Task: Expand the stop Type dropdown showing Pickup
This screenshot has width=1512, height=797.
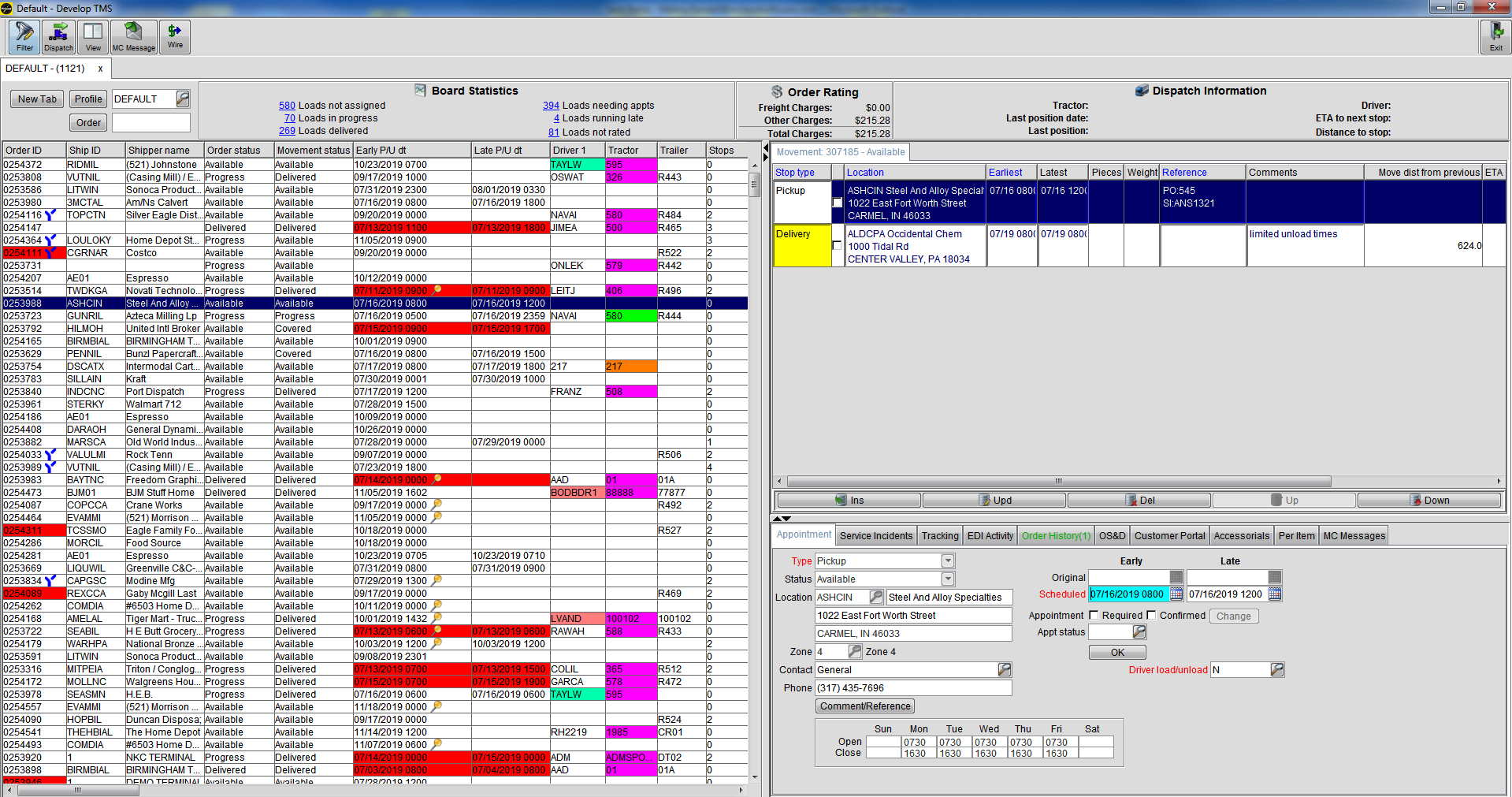Action: (x=948, y=561)
